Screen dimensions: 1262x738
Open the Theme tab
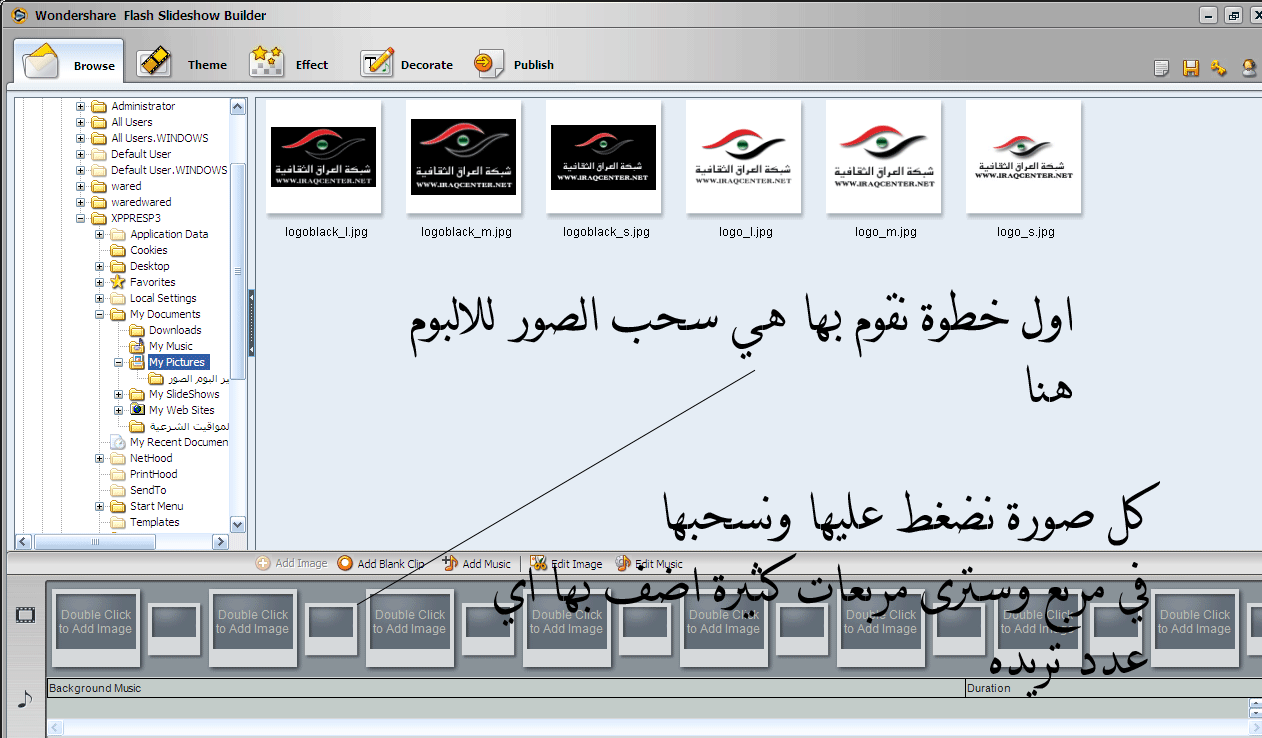coord(182,65)
